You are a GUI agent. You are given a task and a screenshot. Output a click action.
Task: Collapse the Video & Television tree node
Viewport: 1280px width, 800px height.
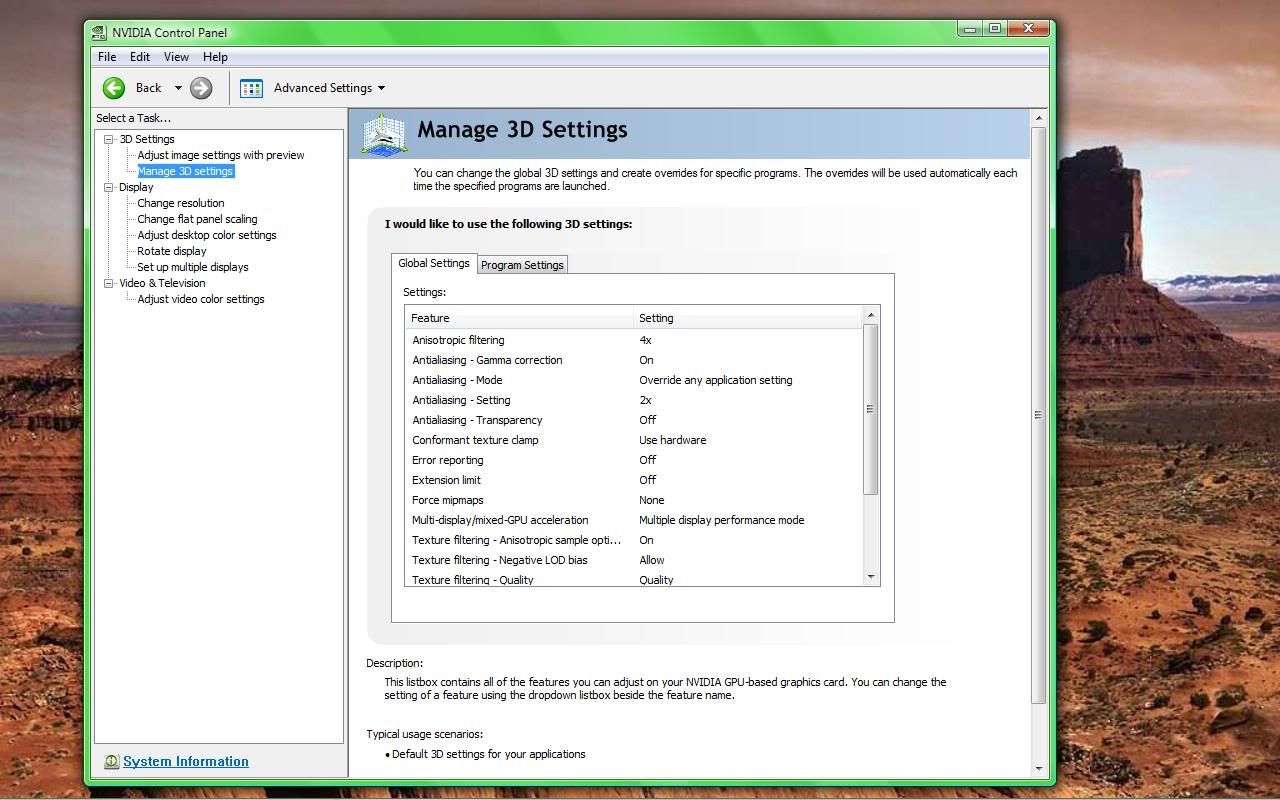tap(109, 283)
